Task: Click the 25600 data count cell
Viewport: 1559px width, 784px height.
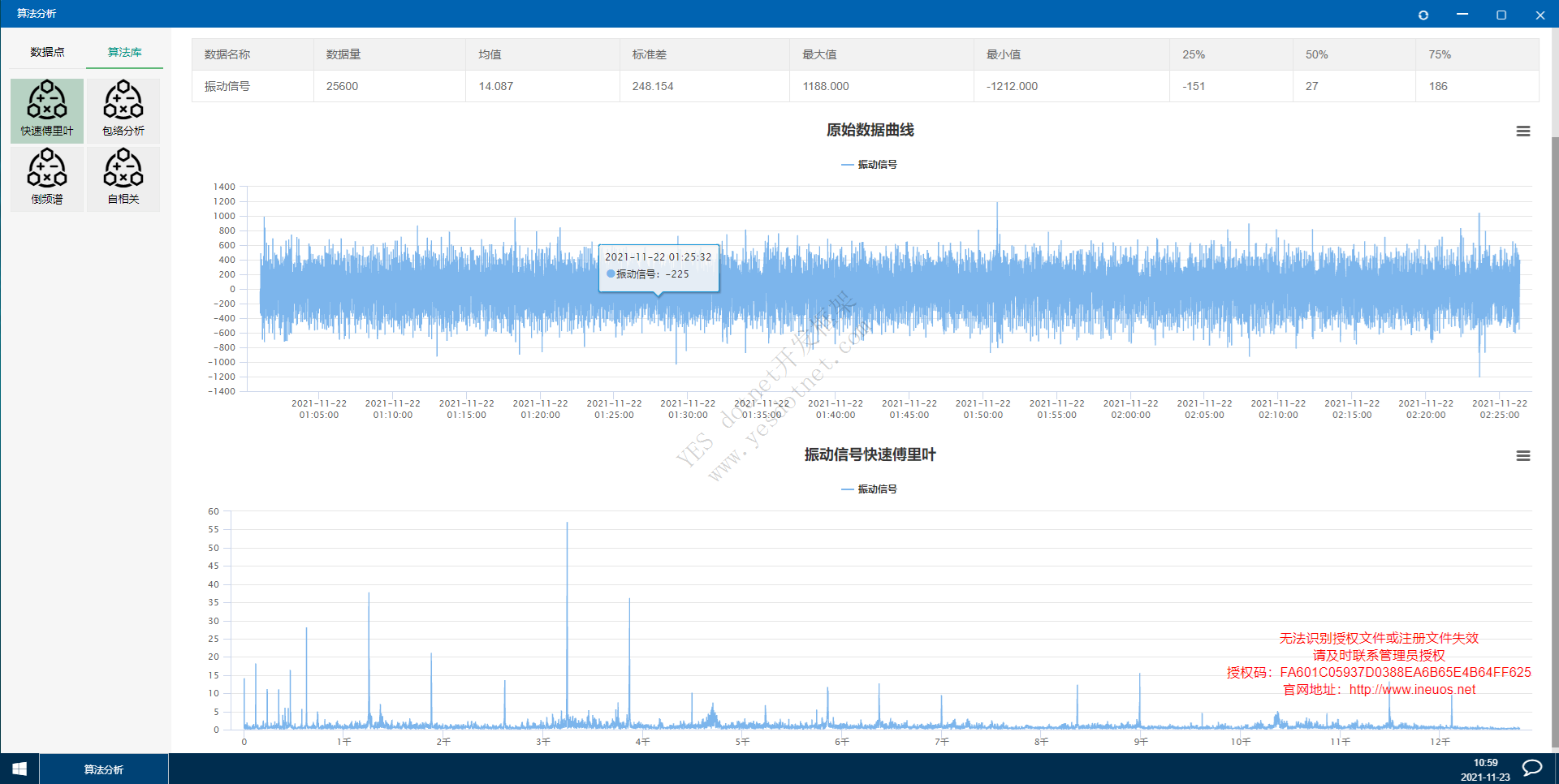Action: tap(390, 86)
